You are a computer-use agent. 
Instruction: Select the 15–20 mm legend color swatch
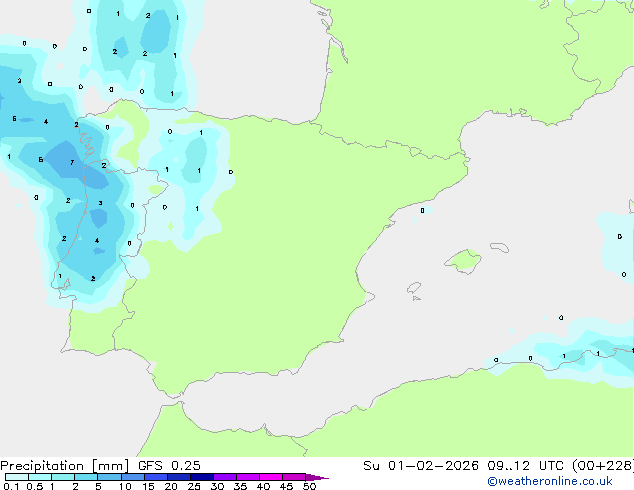point(156,477)
